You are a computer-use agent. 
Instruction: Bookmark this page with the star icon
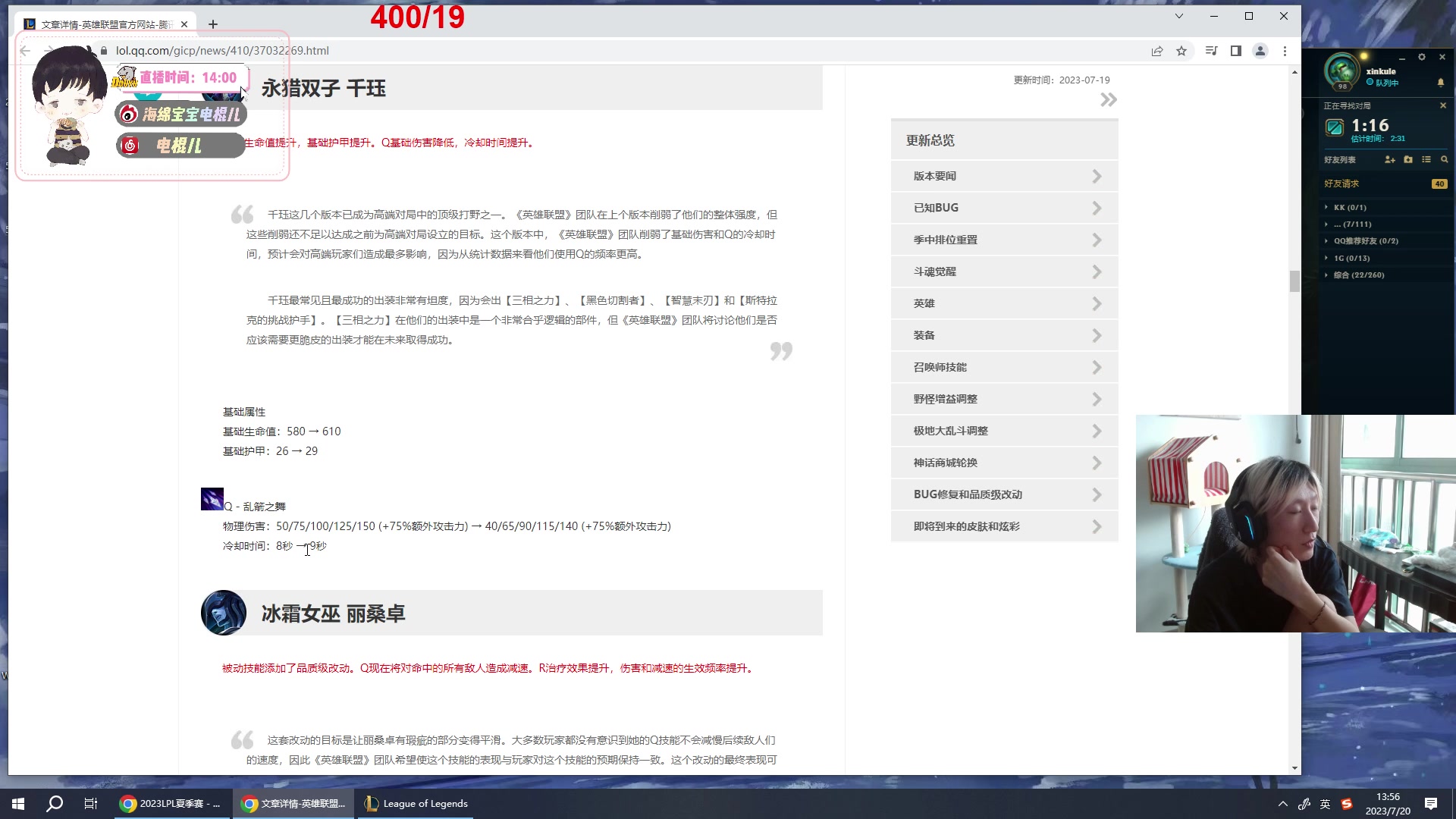[1181, 51]
